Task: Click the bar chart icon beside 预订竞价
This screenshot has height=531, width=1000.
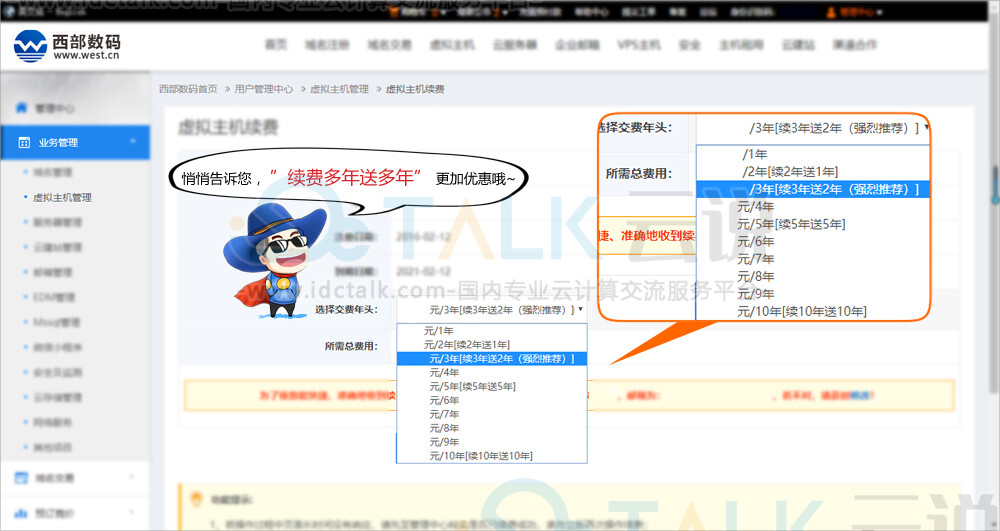Action: coord(21,513)
